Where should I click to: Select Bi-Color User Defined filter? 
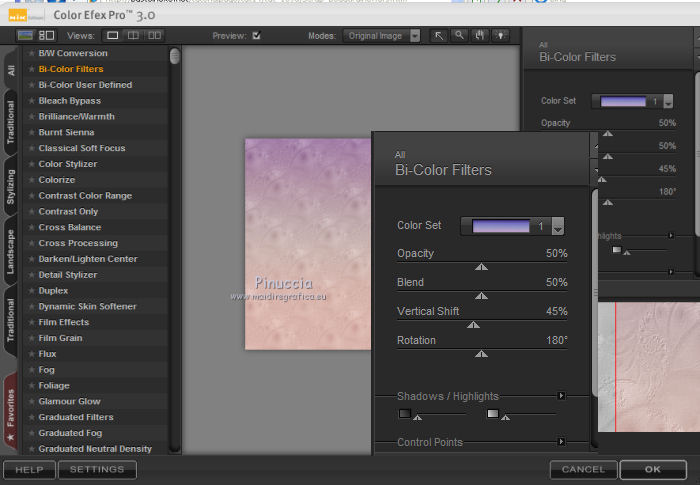[85, 85]
